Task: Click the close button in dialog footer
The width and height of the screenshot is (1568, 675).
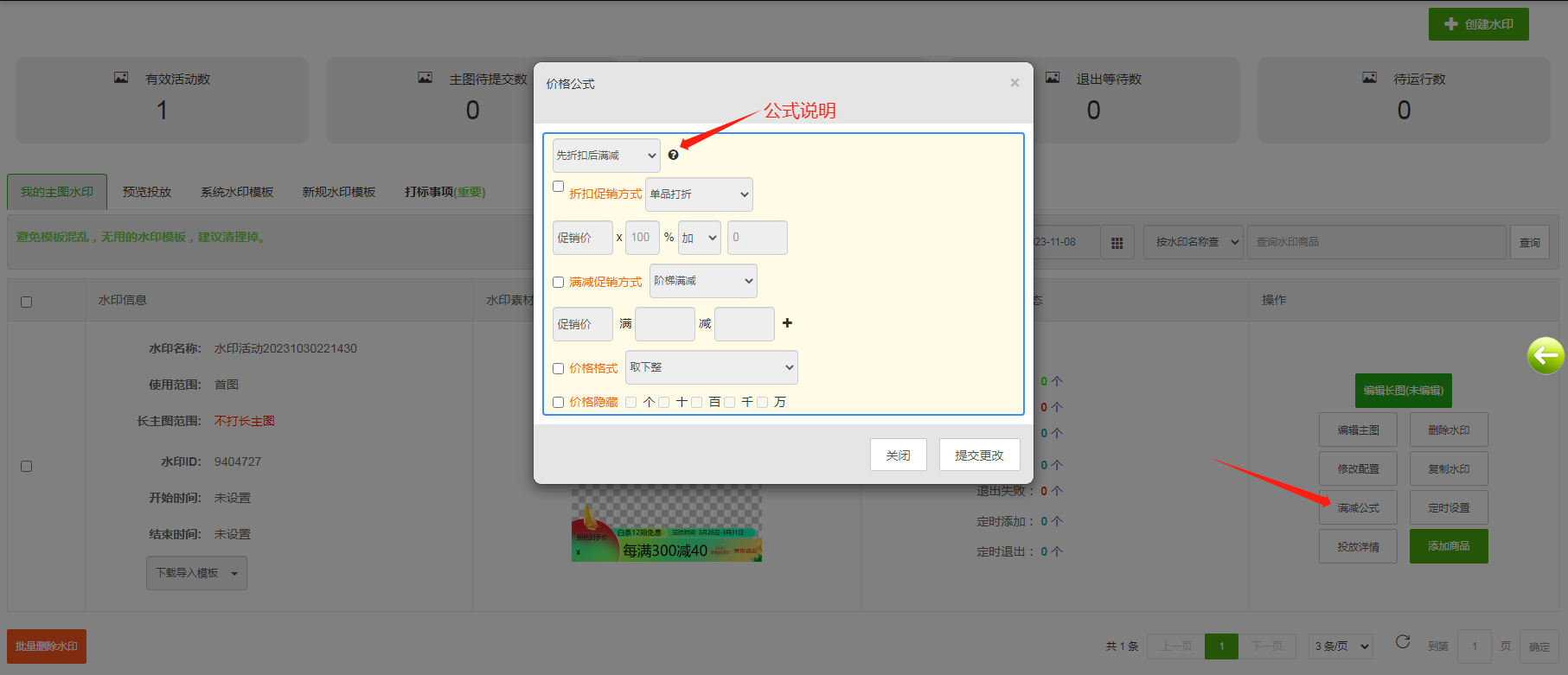Action: (898, 455)
